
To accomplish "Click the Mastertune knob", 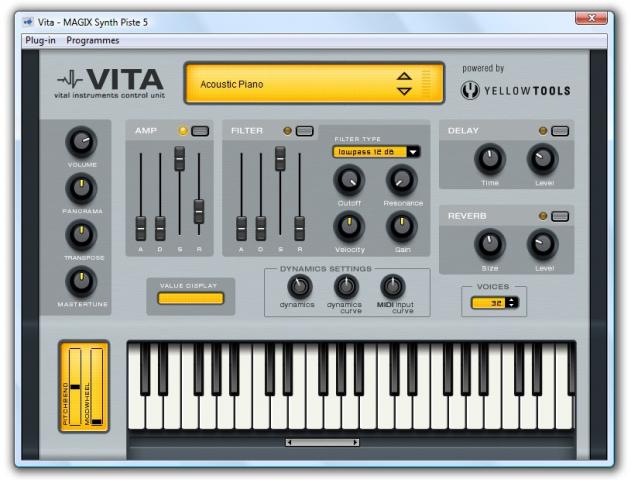I will tap(80, 281).
